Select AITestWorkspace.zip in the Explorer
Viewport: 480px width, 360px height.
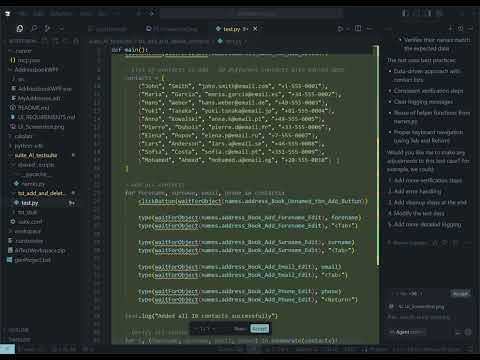(40, 250)
